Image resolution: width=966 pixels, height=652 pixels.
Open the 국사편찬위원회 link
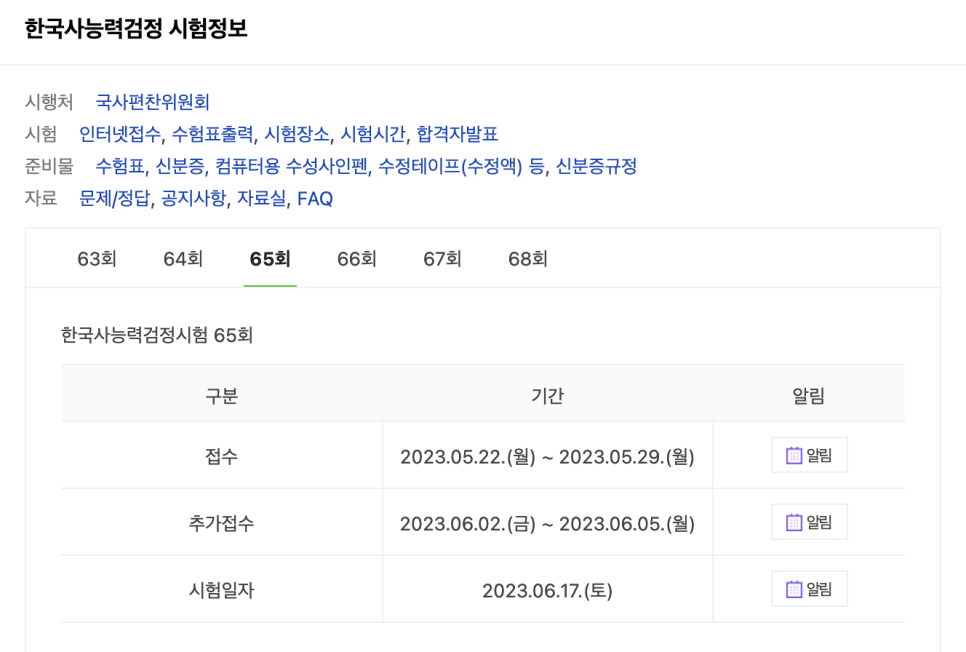pos(153,102)
